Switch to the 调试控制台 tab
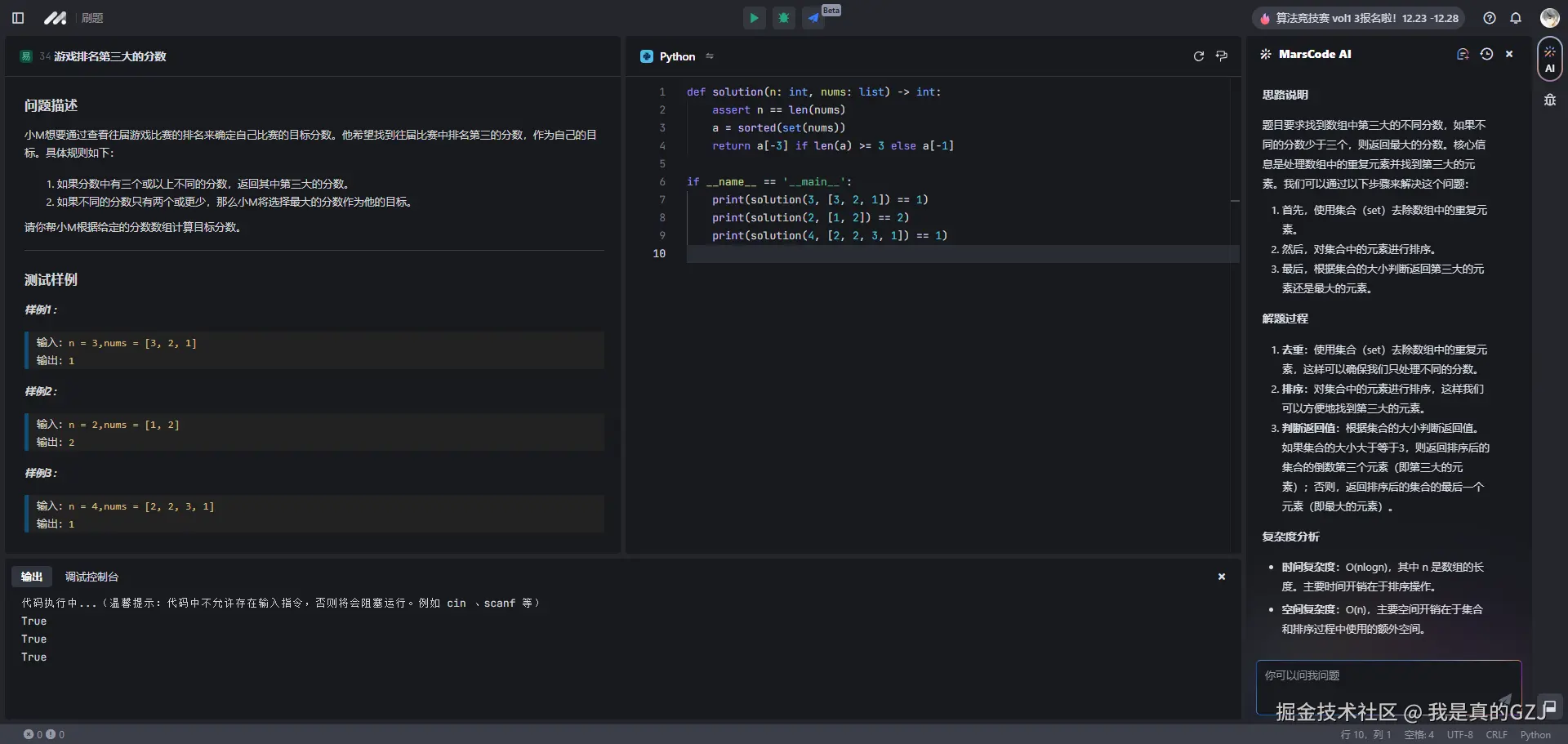This screenshot has height=744, width=1568. coord(91,577)
